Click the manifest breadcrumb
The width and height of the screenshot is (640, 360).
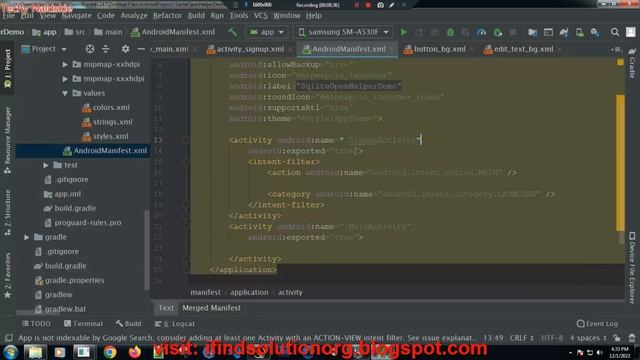pos(205,292)
